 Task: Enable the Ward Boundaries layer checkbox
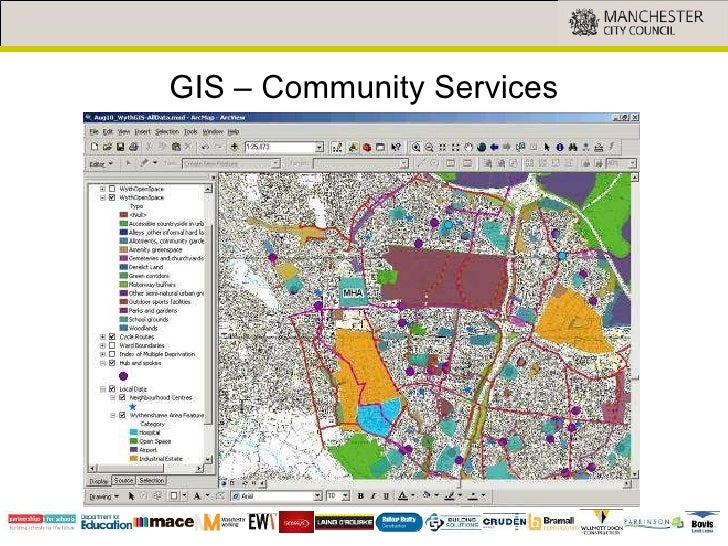click(x=112, y=345)
